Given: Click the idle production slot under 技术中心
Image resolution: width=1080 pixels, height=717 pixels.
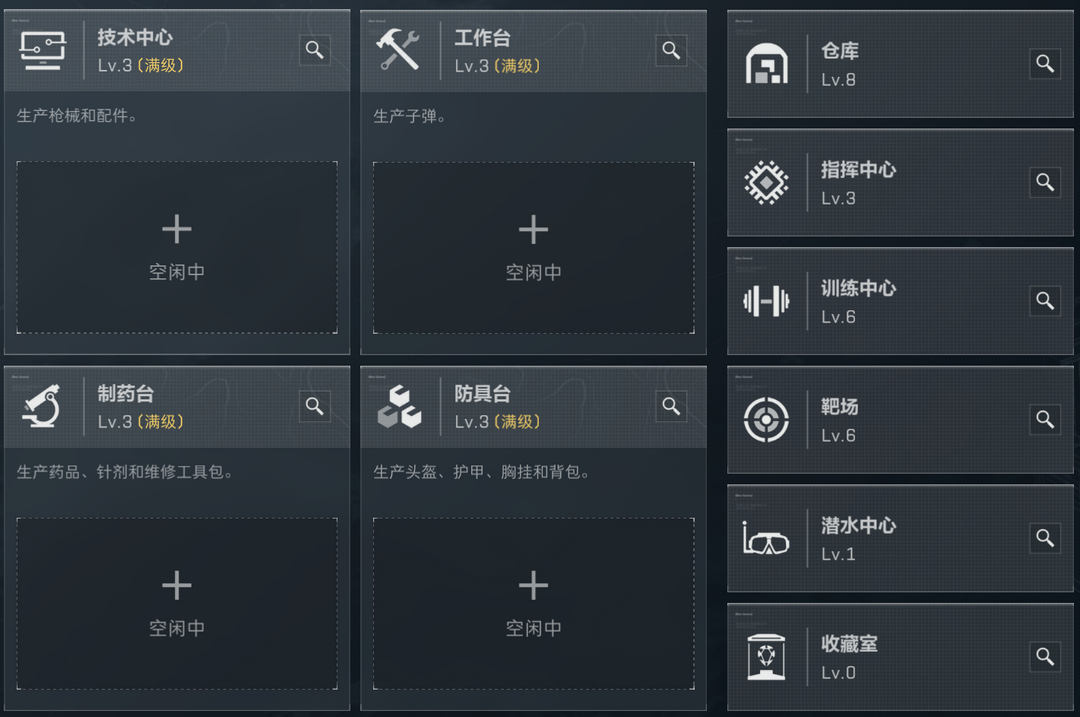Looking at the screenshot, I should (177, 248).
